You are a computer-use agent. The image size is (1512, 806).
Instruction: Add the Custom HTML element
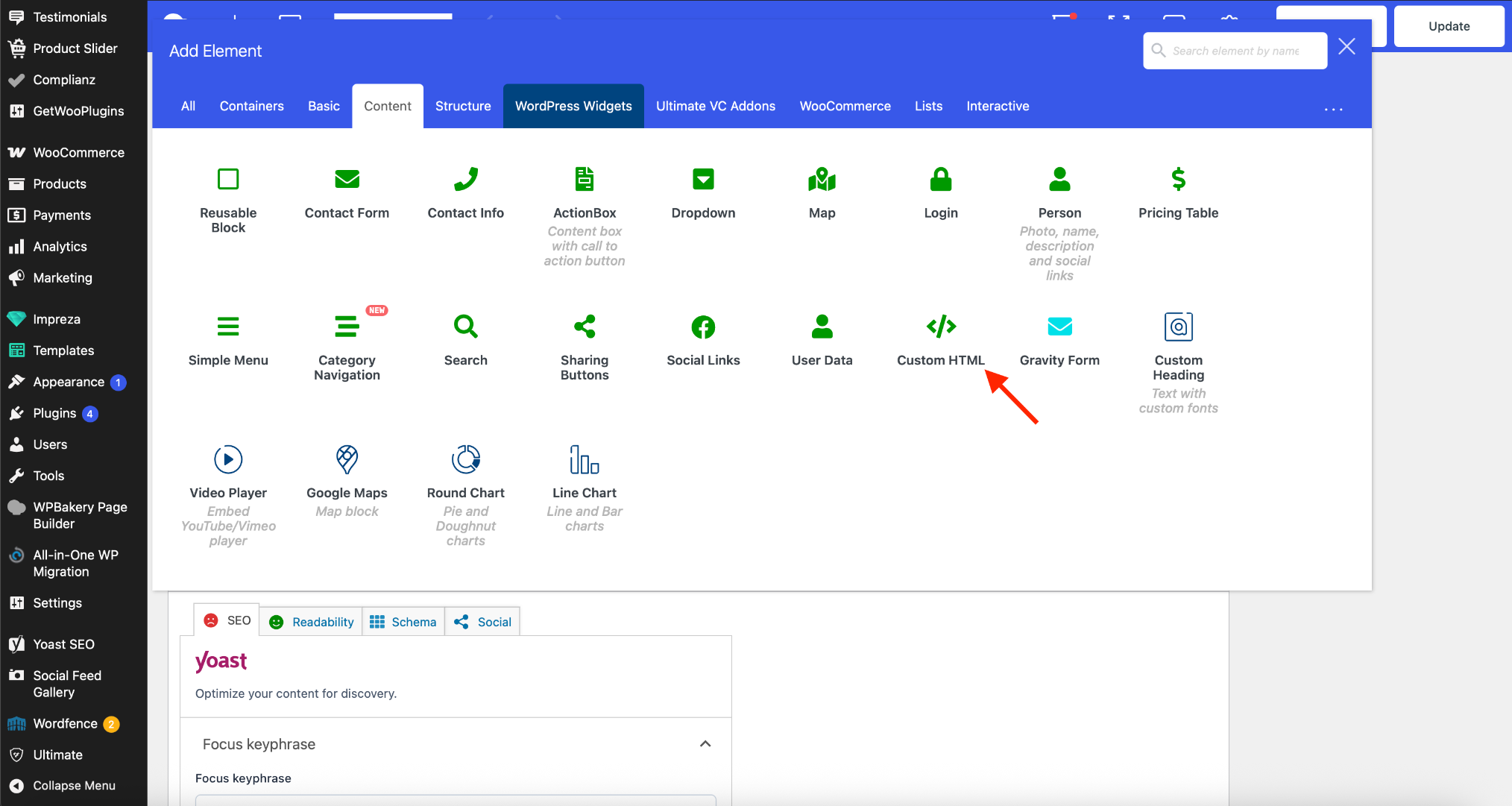point(940,341)
